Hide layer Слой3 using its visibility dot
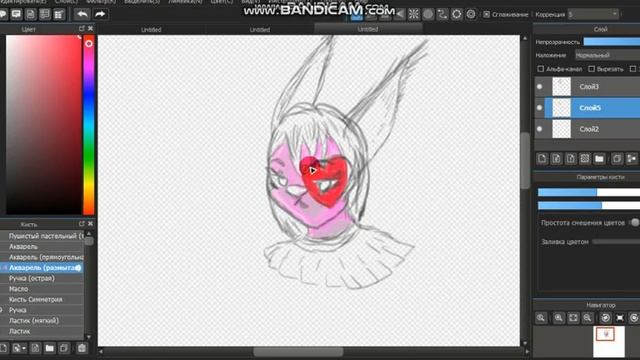 [x=540, y=87]
